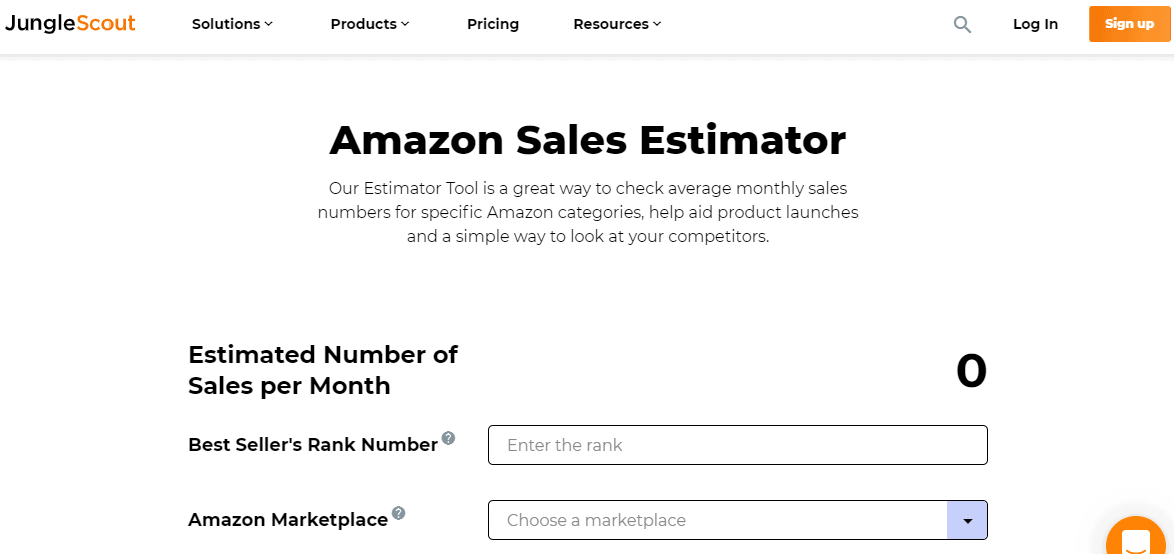
Task: Expand the Solutions menu
Action: click(232, 24)
